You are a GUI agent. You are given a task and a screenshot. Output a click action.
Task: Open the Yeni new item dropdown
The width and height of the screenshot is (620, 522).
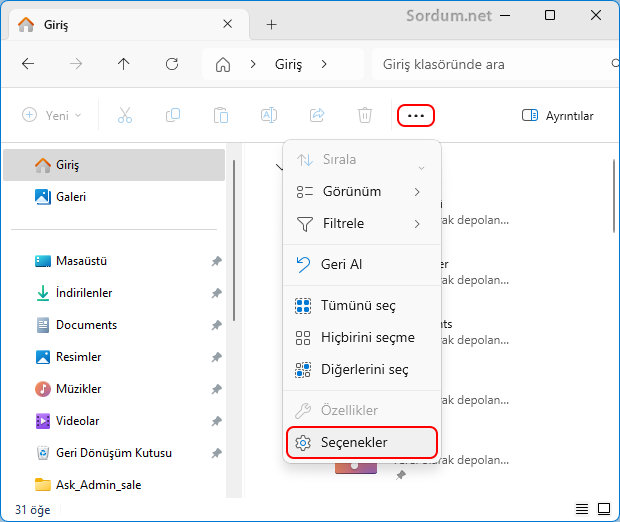[x=52, y=115]
